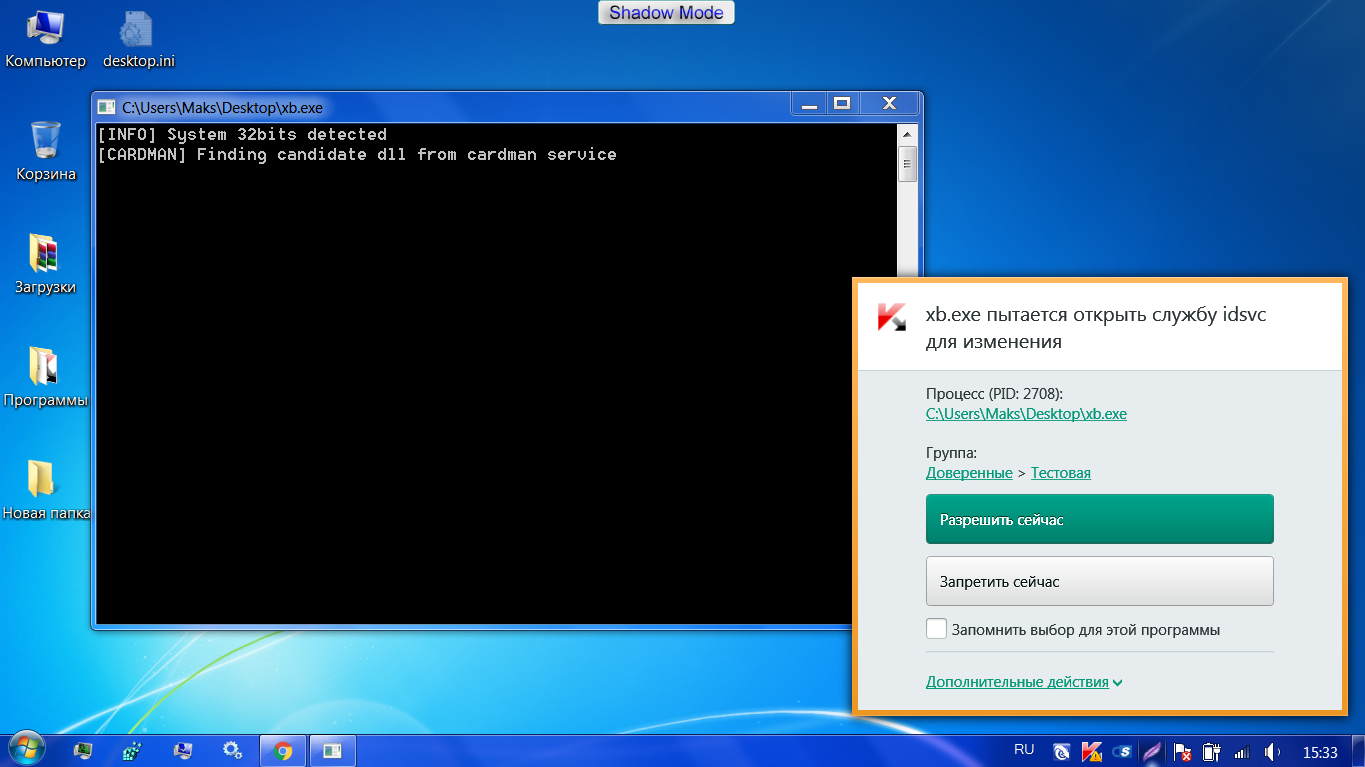Open the Тестовая group link
The image size is (1365, 767).
pyautogui.click(x=1061, y=473)
